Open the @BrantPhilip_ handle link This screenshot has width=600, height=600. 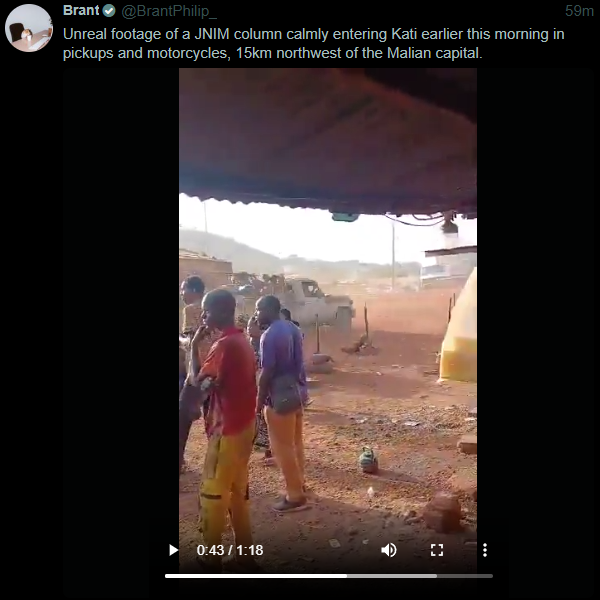click(x=169, y=11)
